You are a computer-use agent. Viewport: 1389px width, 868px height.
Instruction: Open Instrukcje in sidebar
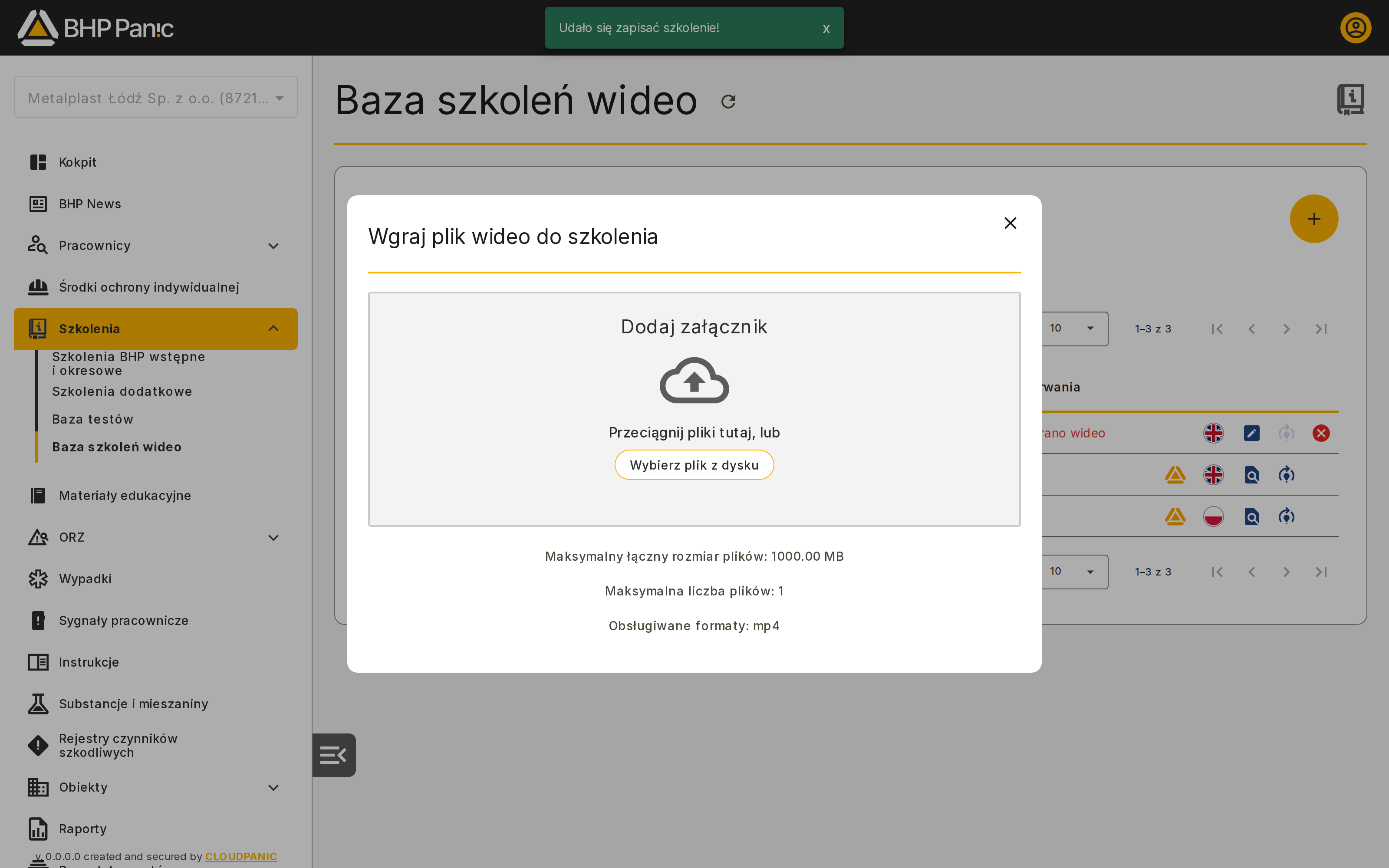point(155,662)
